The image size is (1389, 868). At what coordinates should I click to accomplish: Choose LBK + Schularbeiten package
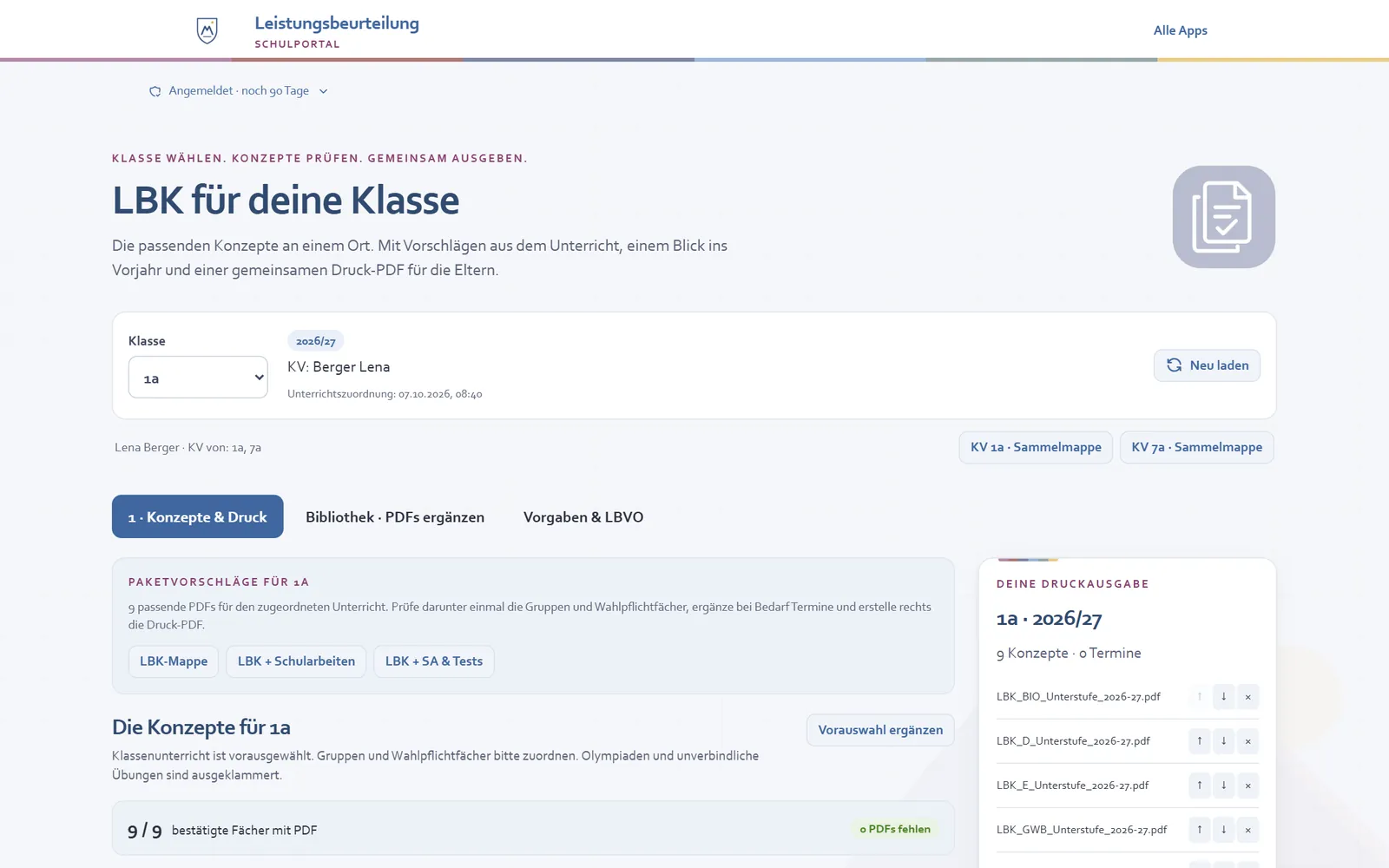point(296,661)
